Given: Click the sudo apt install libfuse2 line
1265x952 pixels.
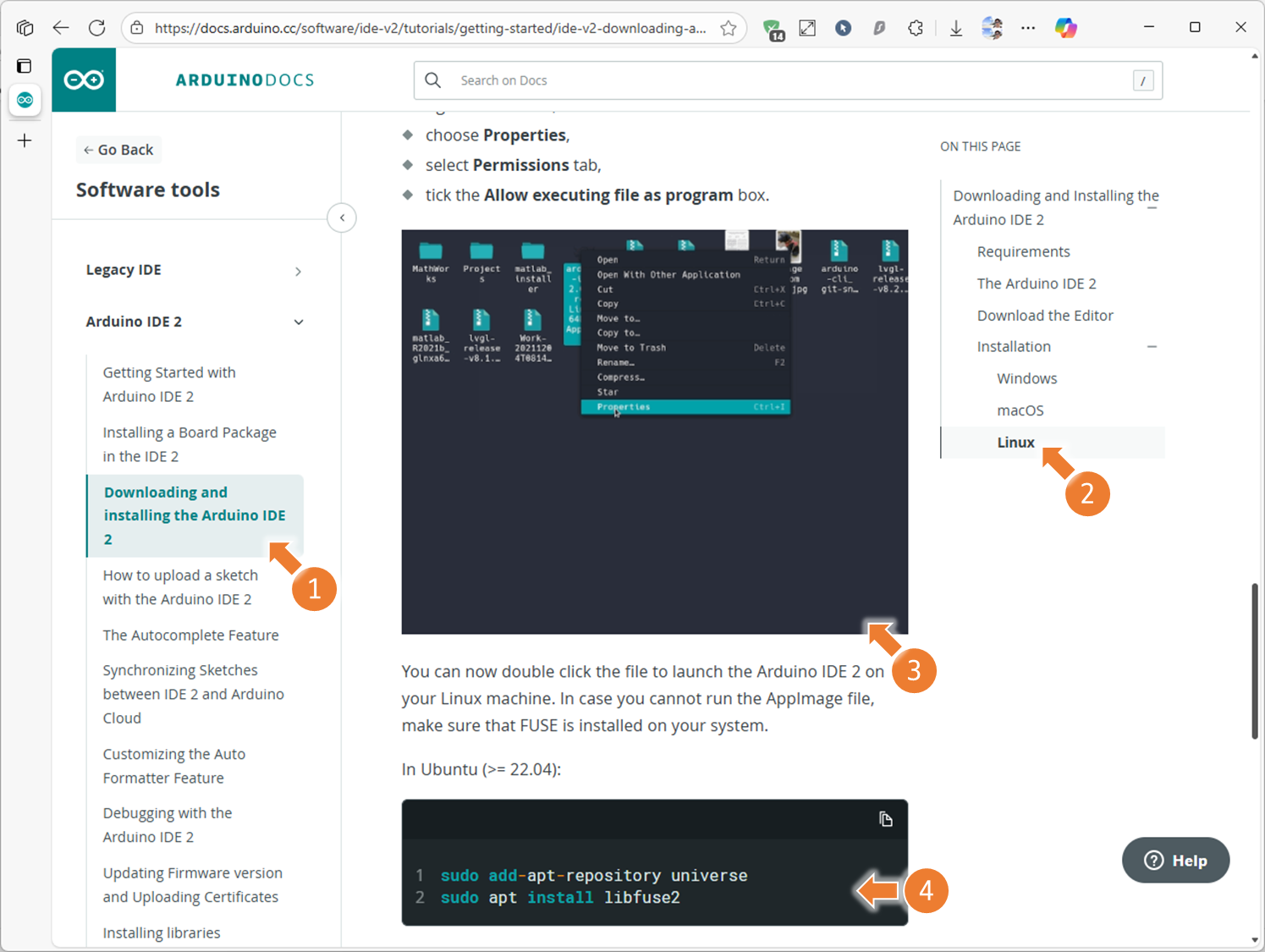Looking at the screenshot, I should [x=560, y=898].
